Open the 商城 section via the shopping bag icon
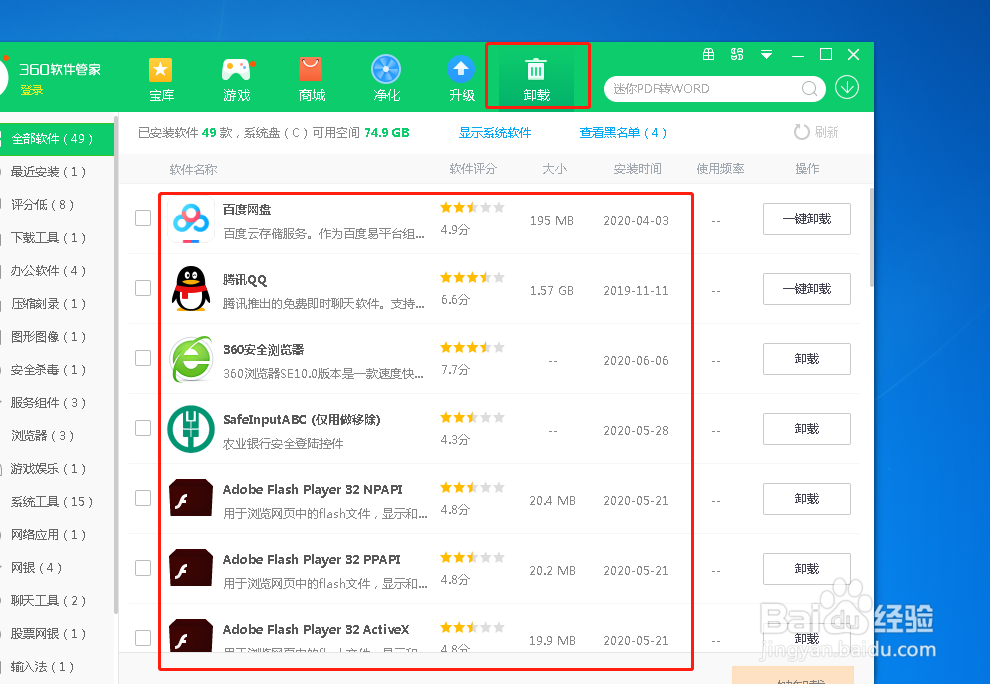Viewport: 990px width, 684px height. click(310, 78)
